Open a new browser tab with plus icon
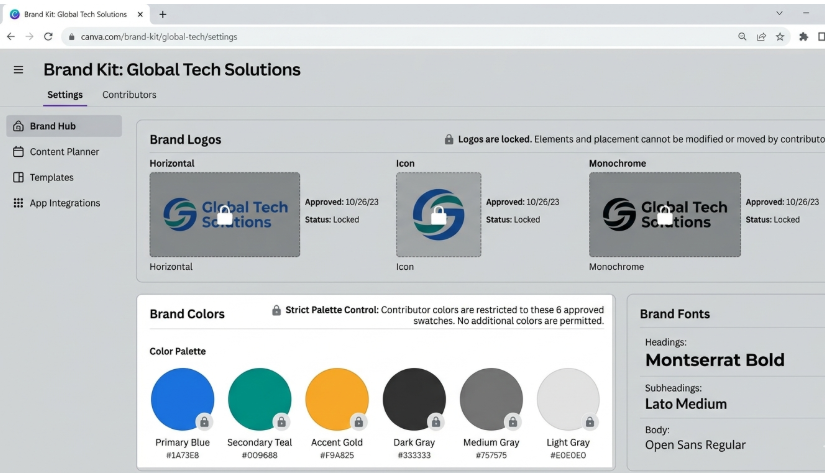This screenshot has width=825, height=473. pyautogui.click(x=163, y=14)
